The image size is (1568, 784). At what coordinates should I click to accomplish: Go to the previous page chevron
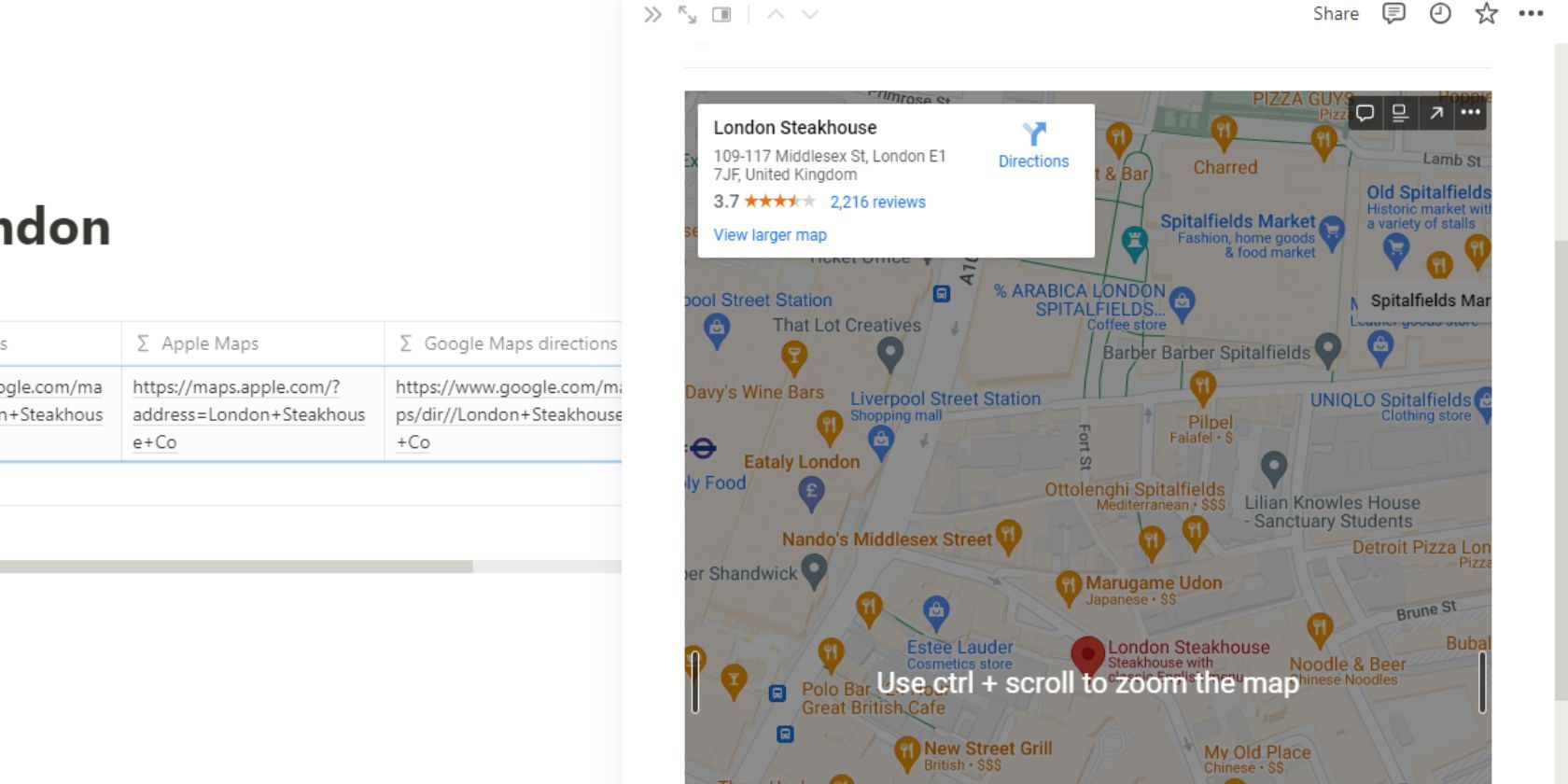pyautogui.click(x=776, y=15)
